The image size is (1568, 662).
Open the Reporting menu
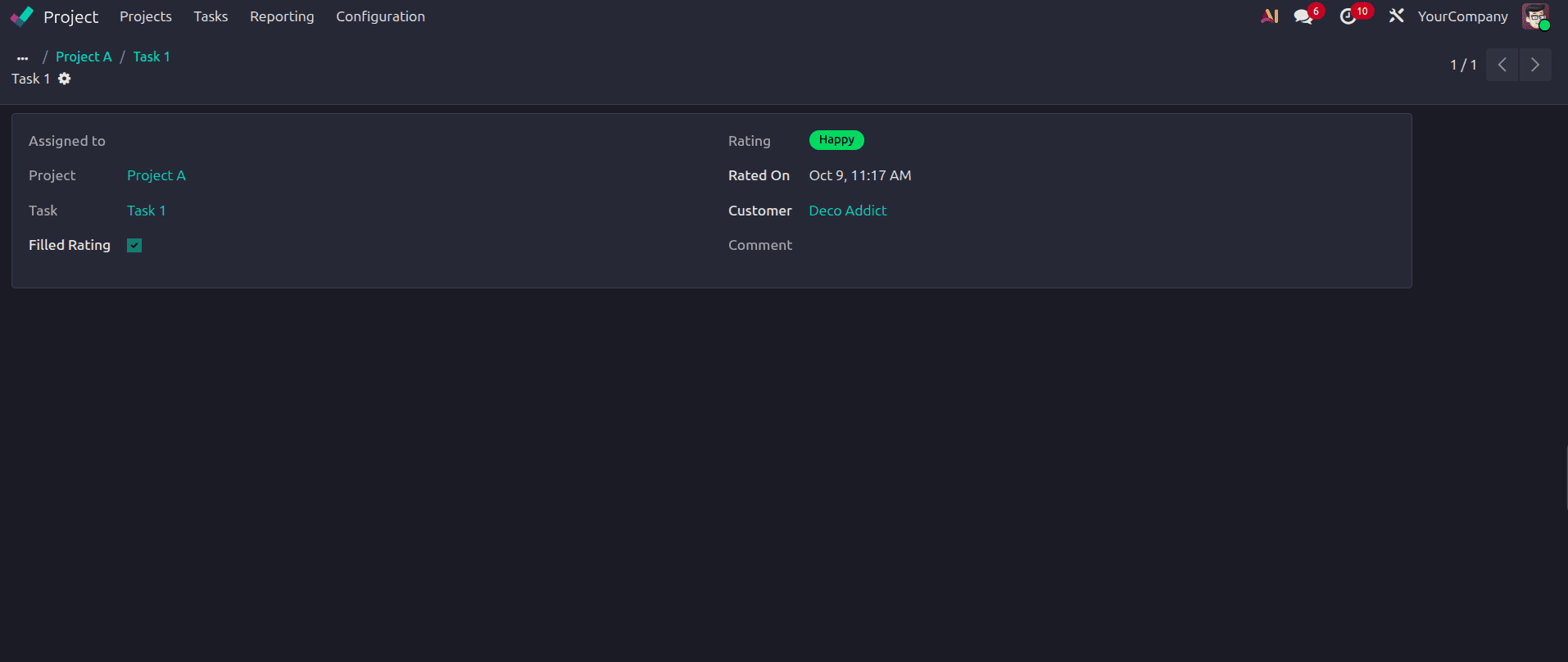click(282, 16)
